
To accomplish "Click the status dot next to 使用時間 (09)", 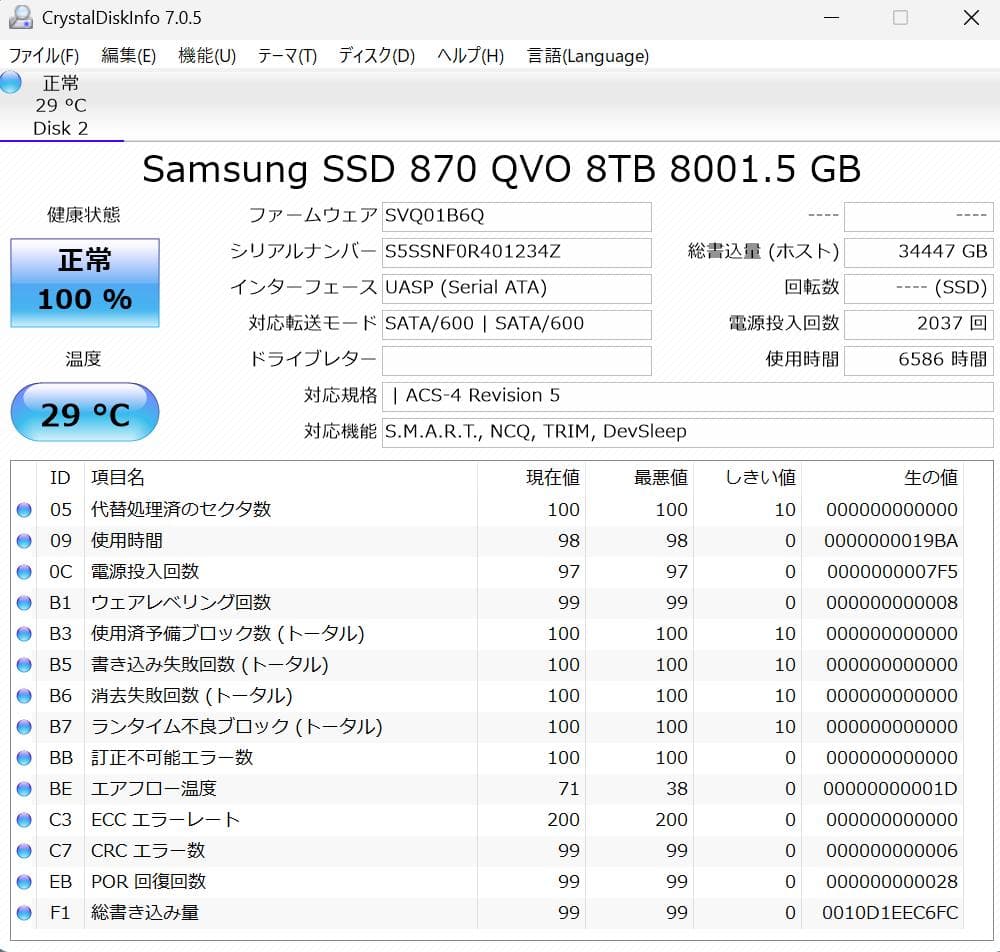I will pos(23,541).
